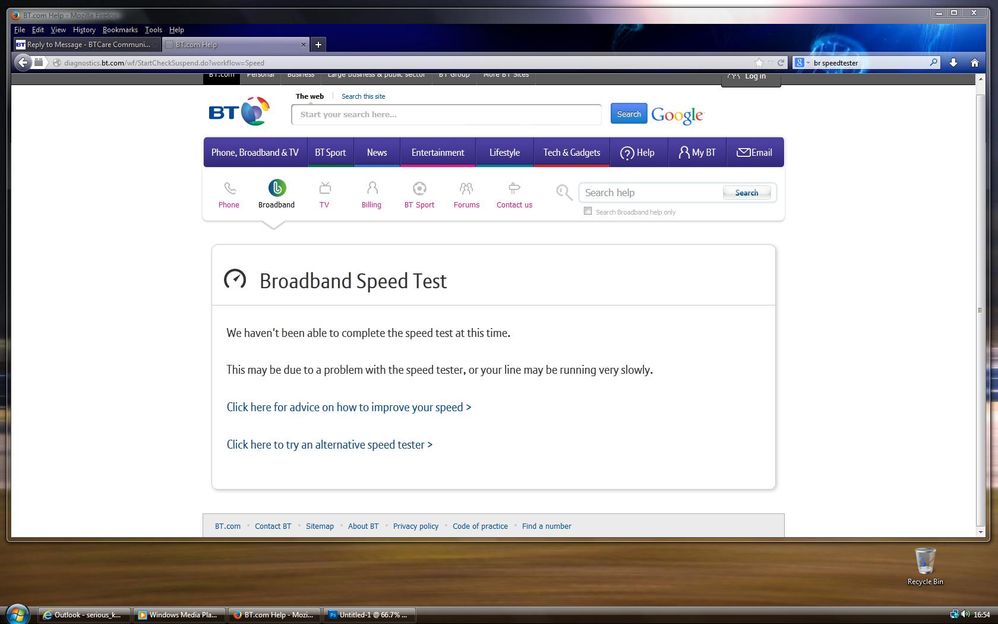
Task: Switch to the Reply to Message BTCare tab
Action: tap(87, 45)
